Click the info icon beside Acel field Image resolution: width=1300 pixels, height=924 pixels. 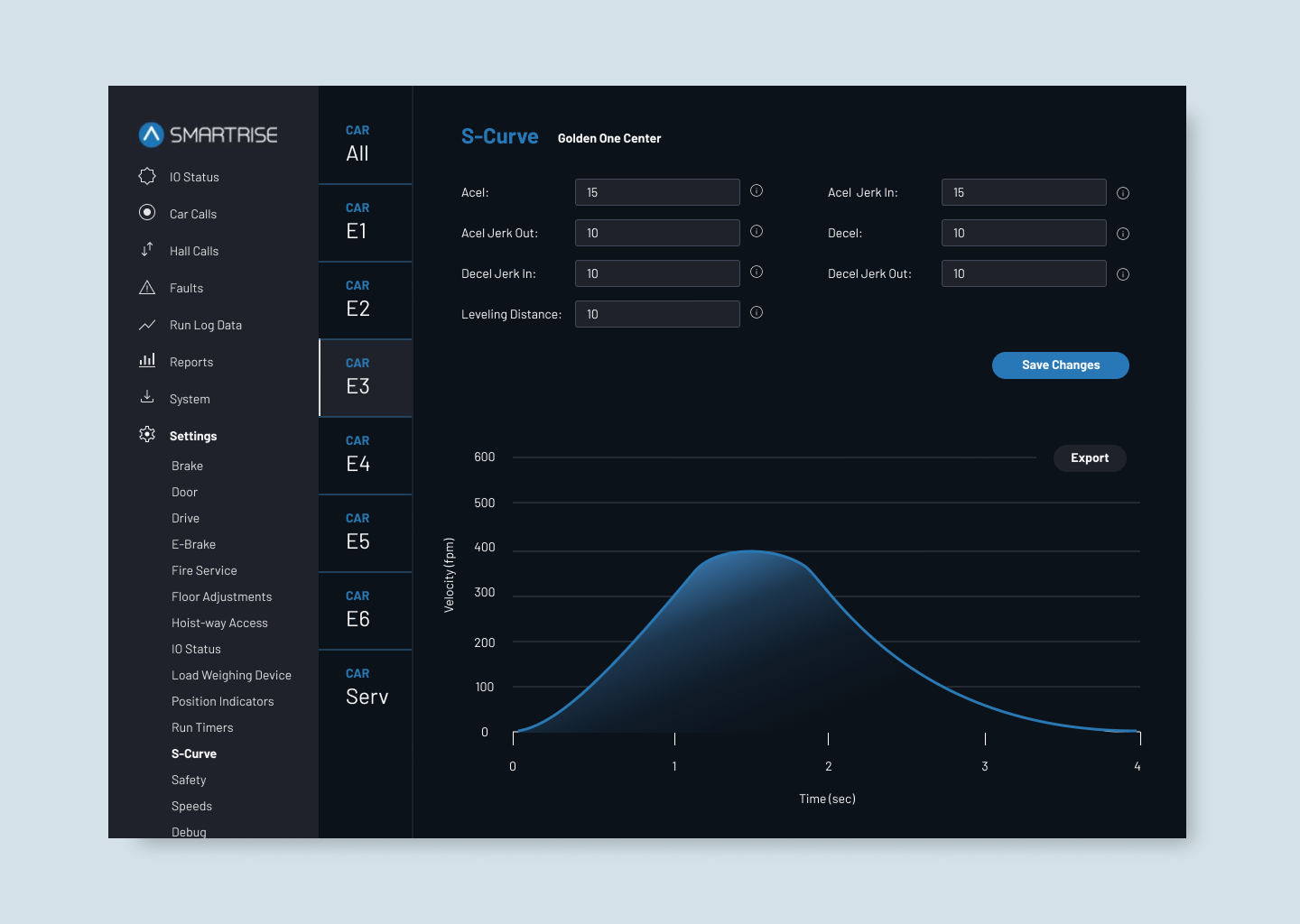coord(757,190)
